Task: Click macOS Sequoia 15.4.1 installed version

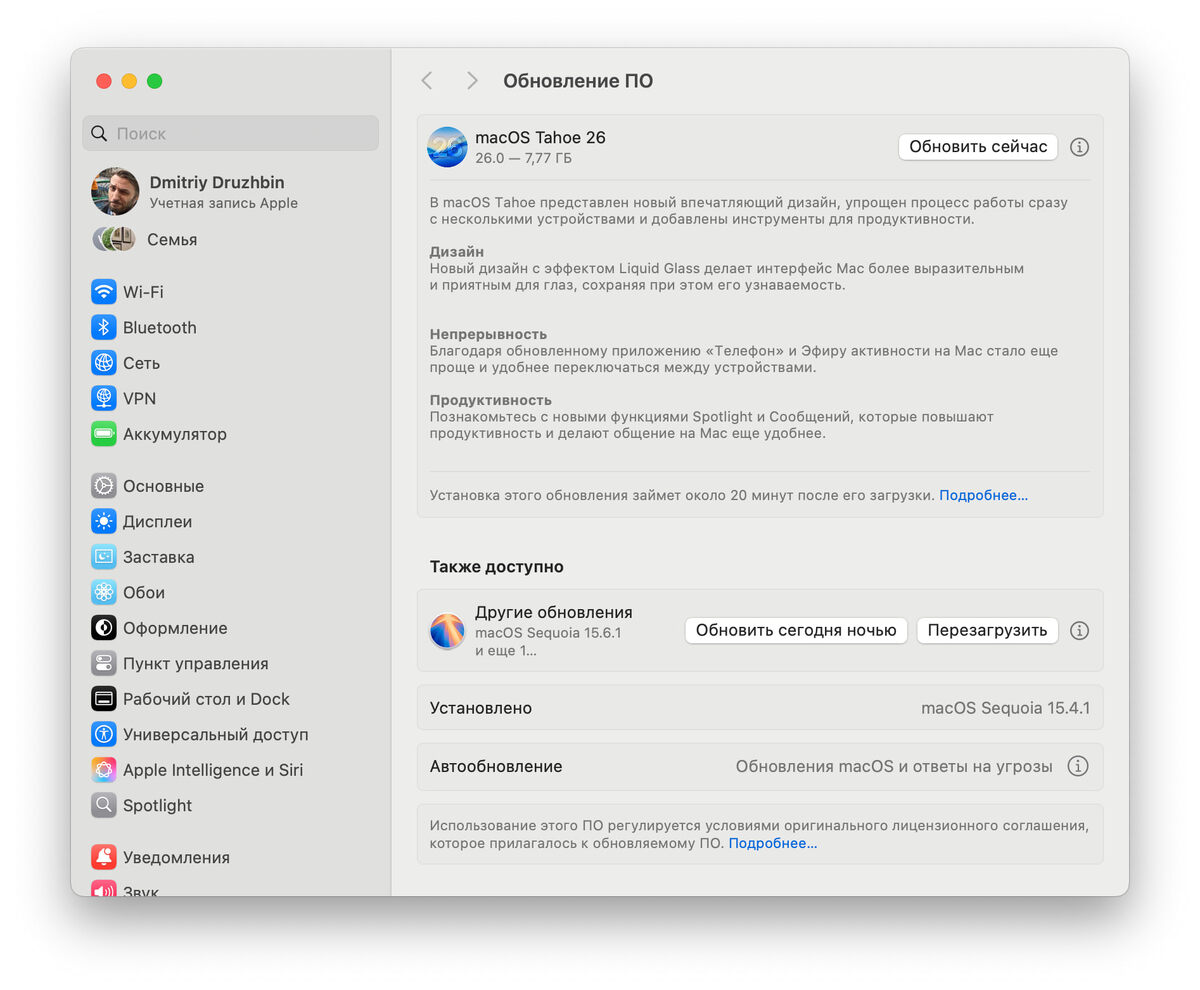Action: [1005, 708]
